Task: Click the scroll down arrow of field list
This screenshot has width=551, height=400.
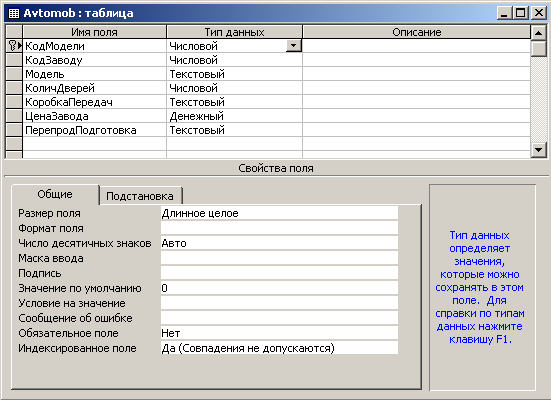Action: [x=538, y=150]
